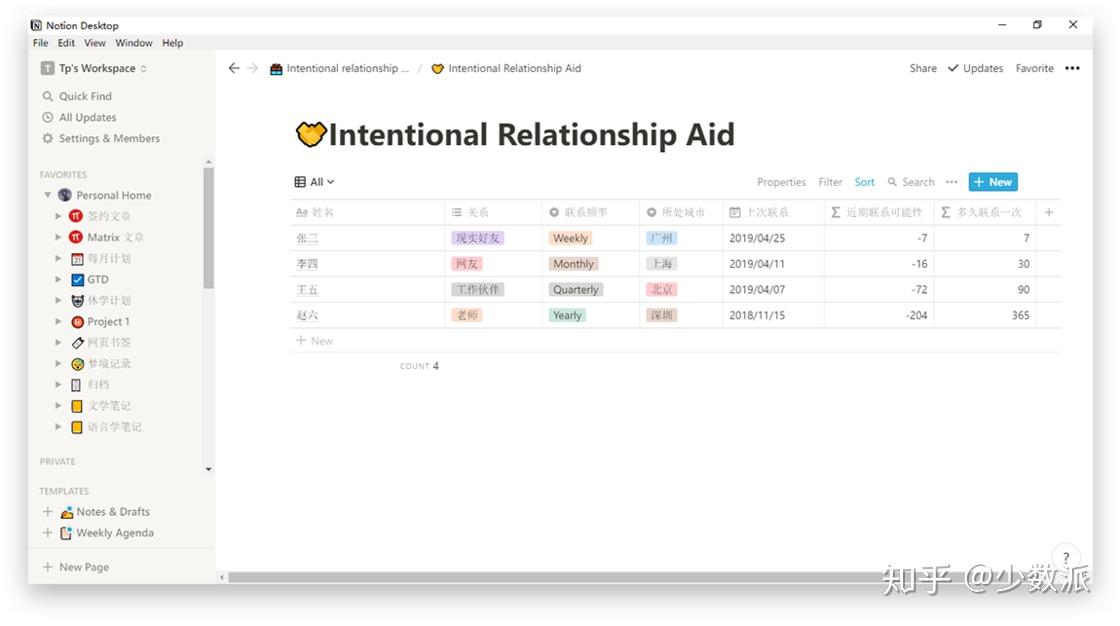Open the All view dropdown

[x=322, y=182]
